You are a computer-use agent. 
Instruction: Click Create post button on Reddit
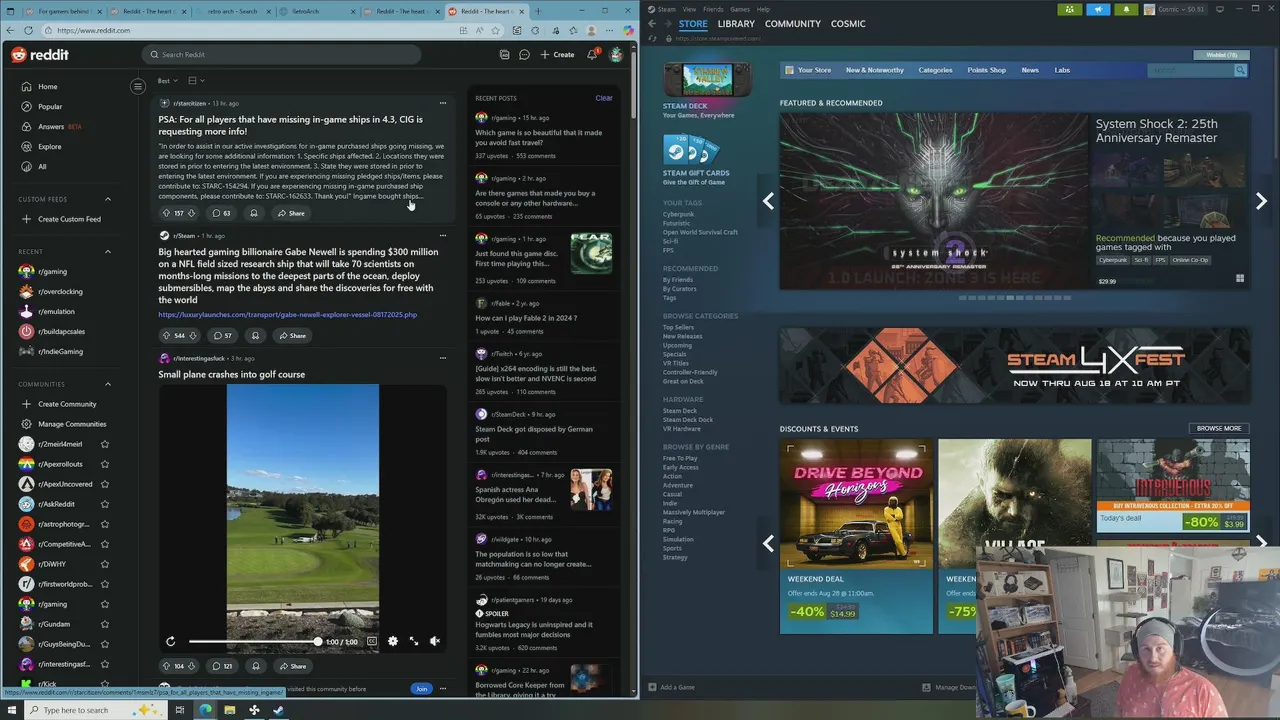coord(557,55)
